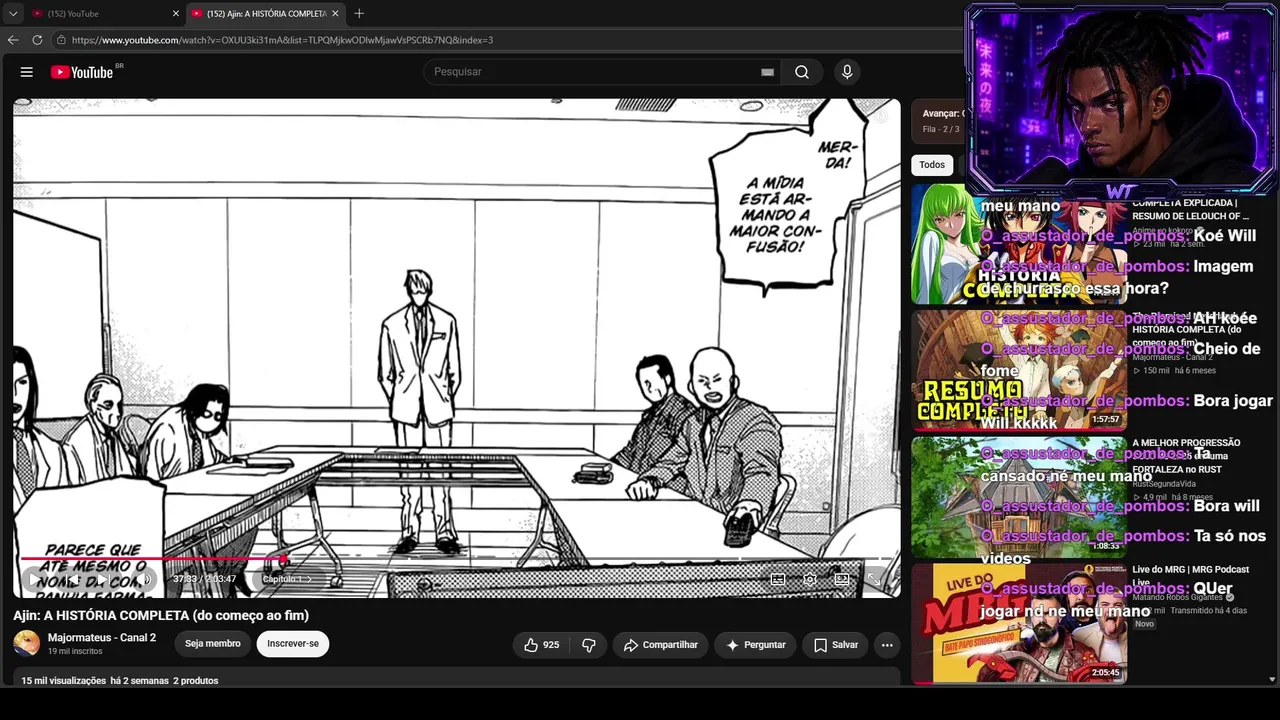Viewport: 1280px width, 720px height.
Task: Click the video timestamp 37:33 / 2:03:47
Action: (x=204, y=579)
